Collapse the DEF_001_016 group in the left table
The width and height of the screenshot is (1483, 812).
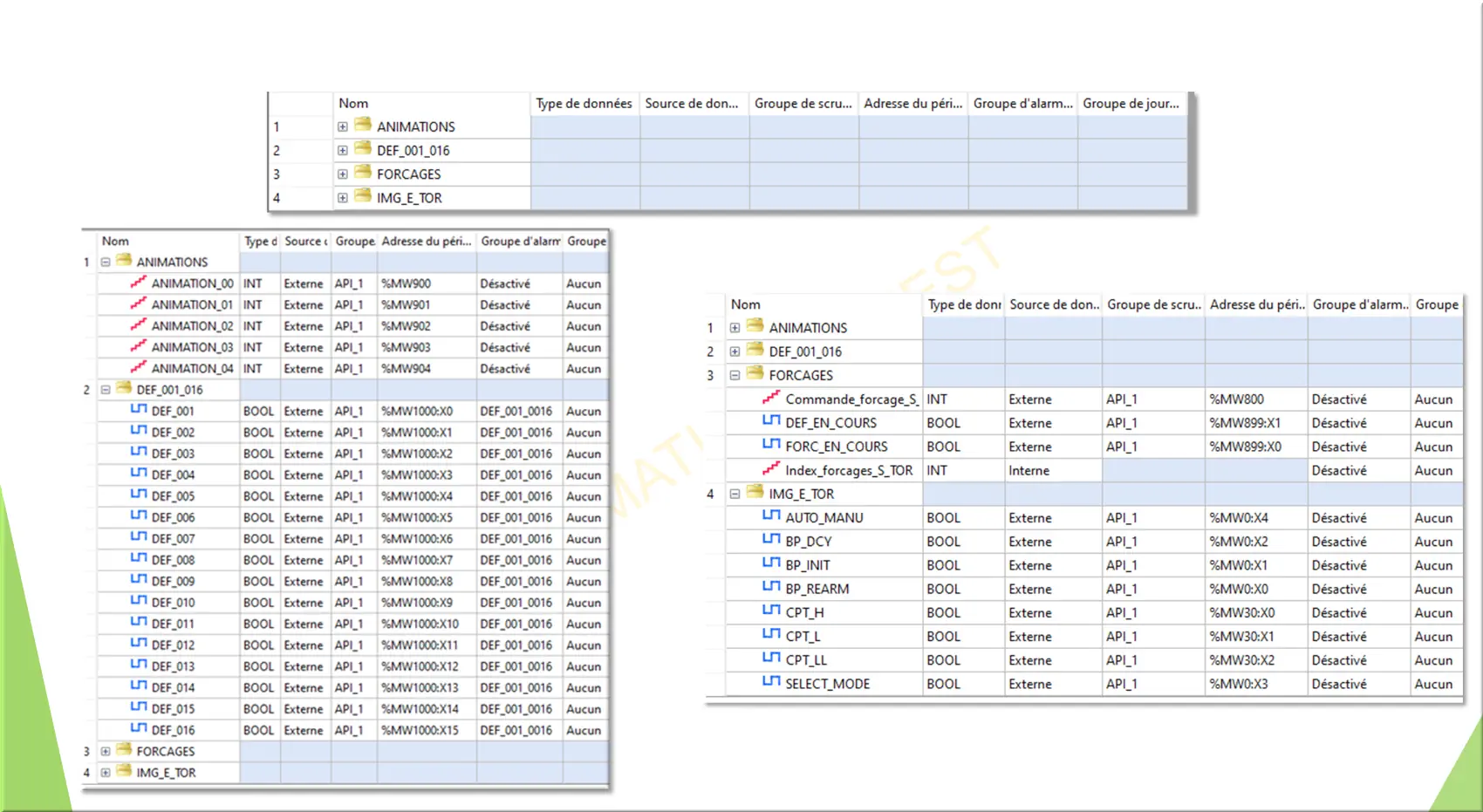106,390
